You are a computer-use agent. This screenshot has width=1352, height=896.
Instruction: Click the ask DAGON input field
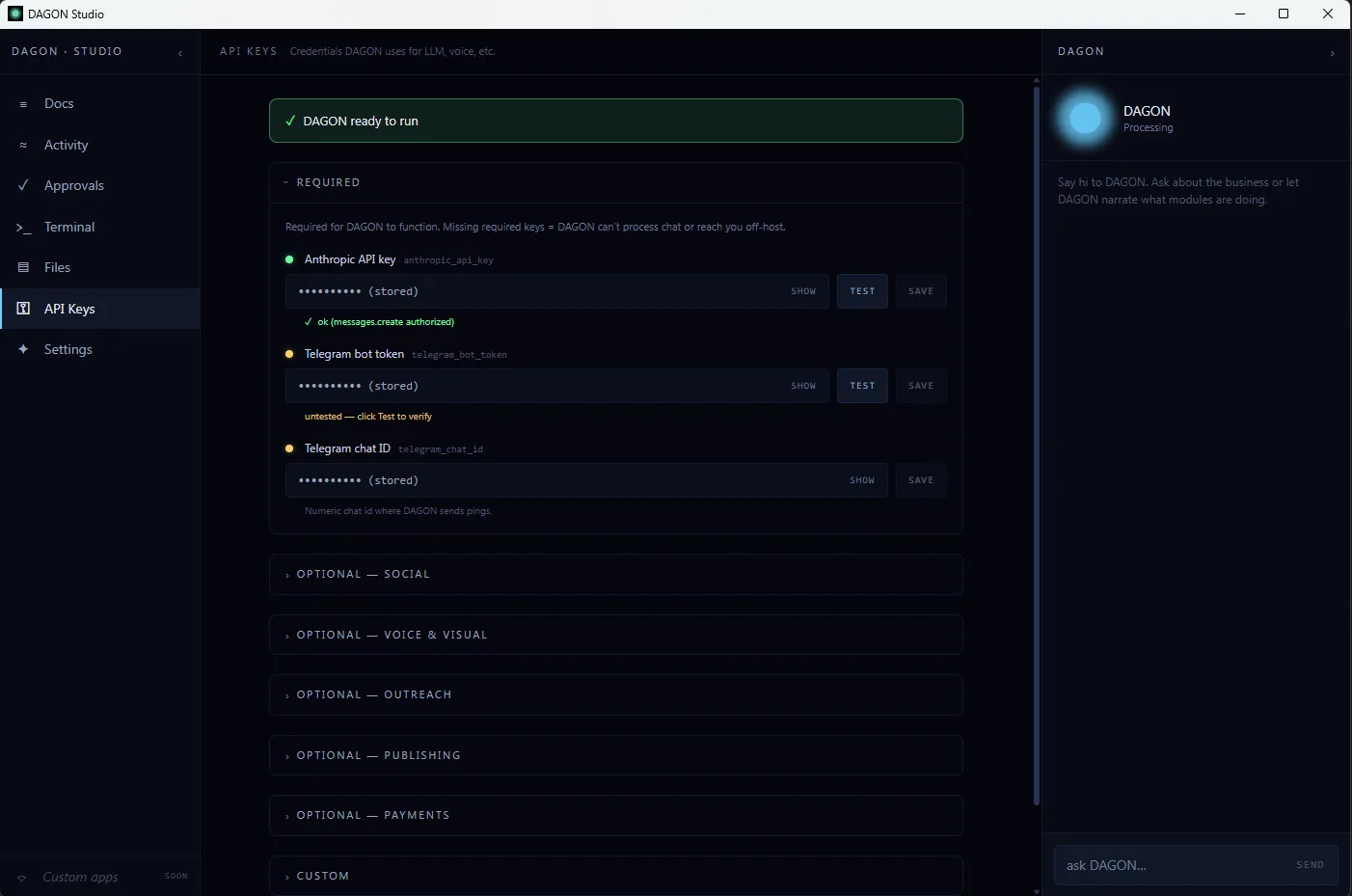point(1157,865)
